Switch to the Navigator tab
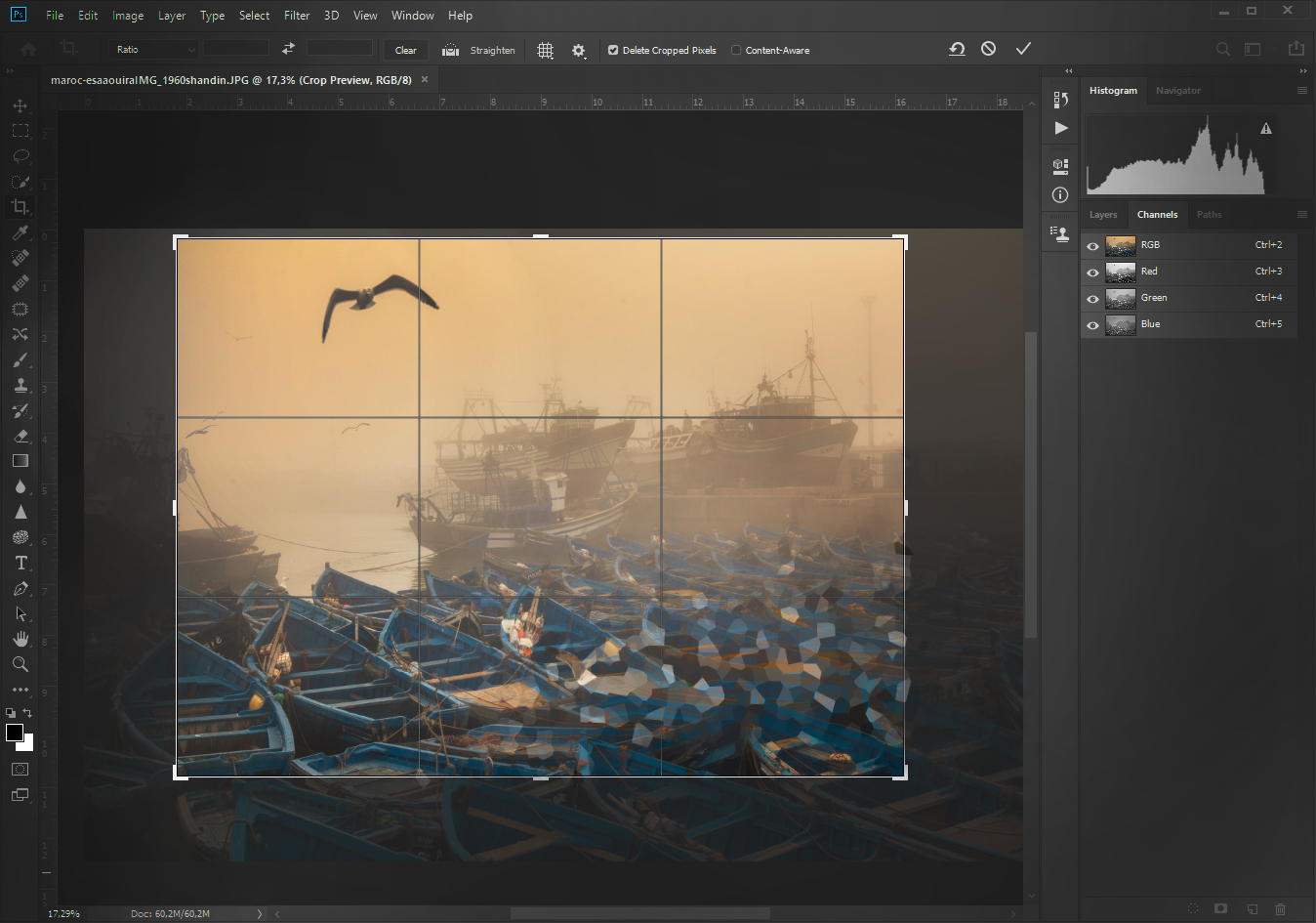Screen dimensions: 1316x923 (1178, 91)
